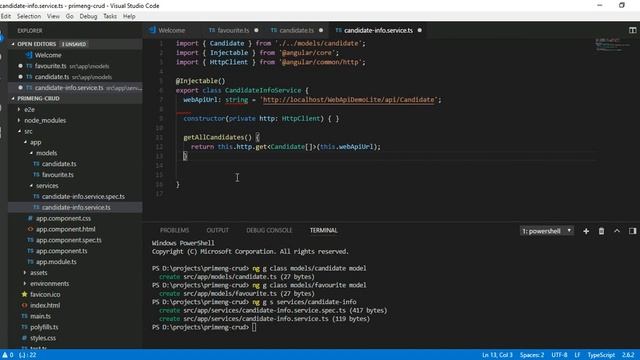This screenshot has height=360, width=640.
Task: Click the styles.css hash icon
Action: tap(24, 338)
